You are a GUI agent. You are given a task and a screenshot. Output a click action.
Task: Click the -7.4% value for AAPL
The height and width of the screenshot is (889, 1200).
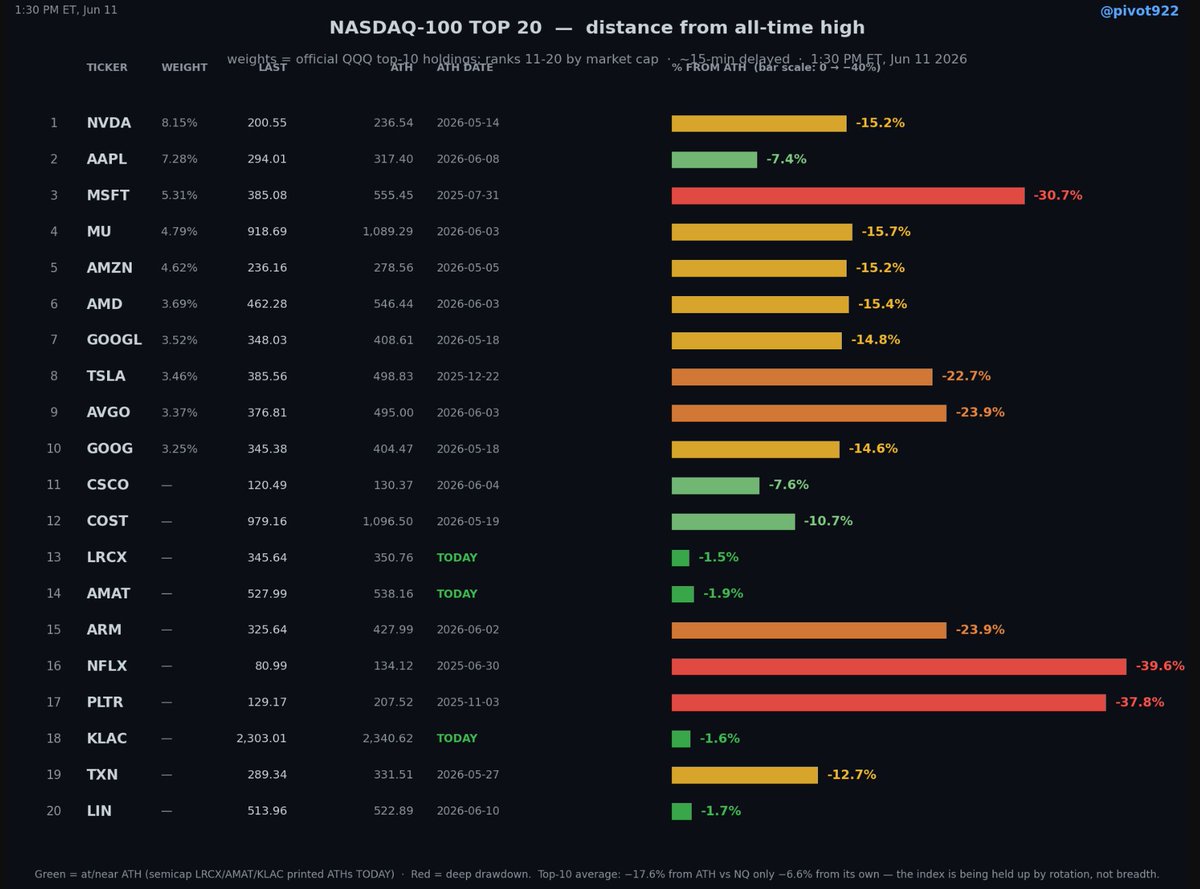point(786,159)
